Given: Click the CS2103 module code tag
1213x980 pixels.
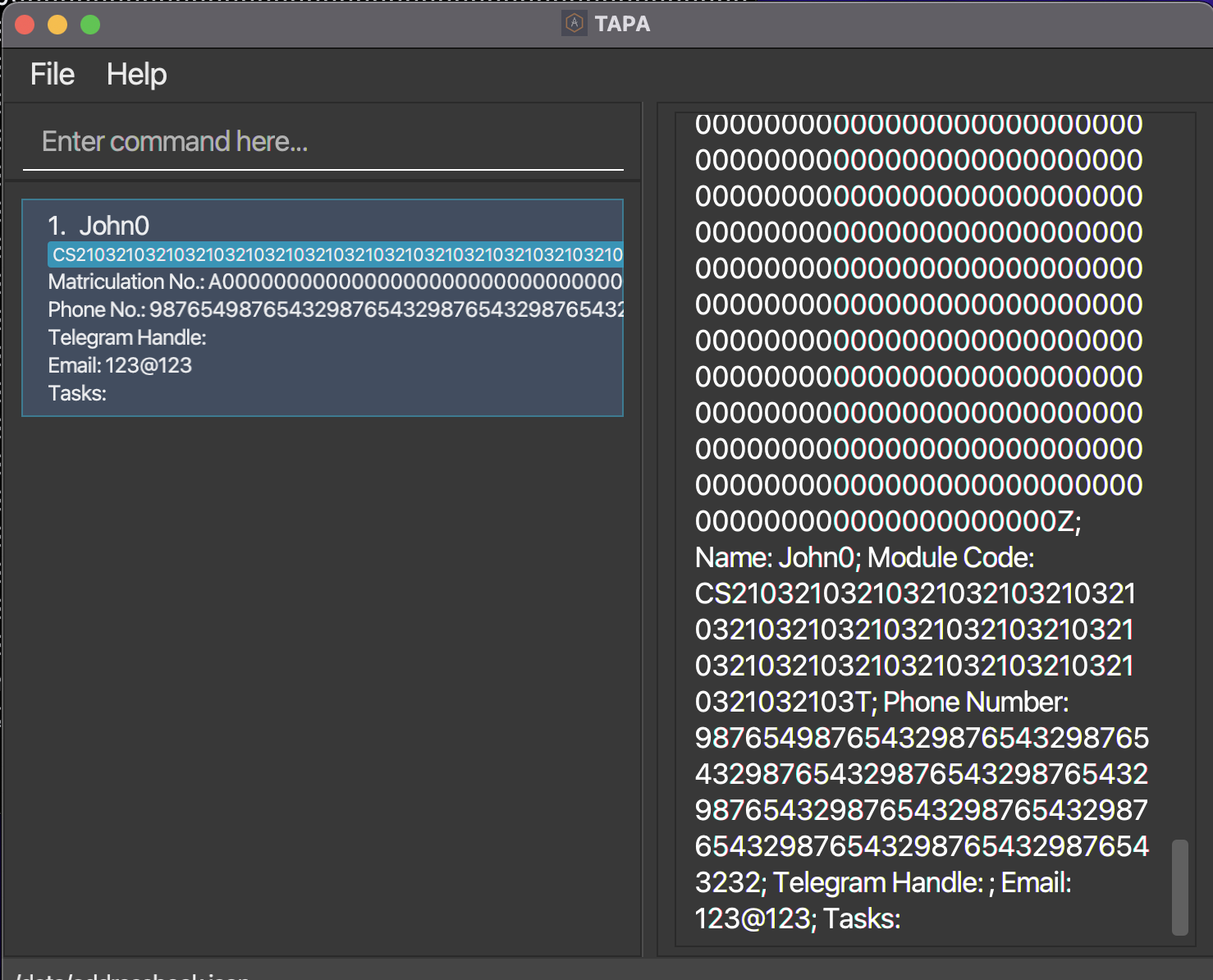Looking at the screenshot, I should [336, 254].
